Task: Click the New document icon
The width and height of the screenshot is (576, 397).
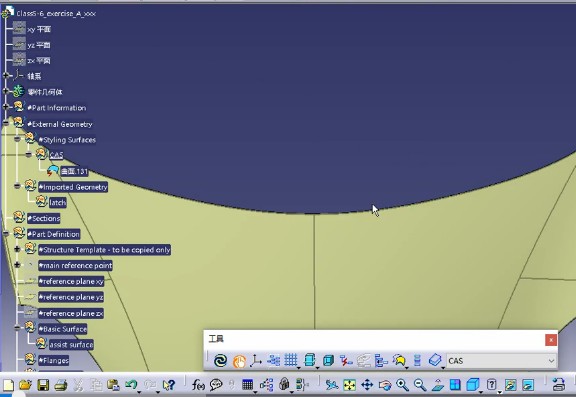Action: (x=8, y=385)
